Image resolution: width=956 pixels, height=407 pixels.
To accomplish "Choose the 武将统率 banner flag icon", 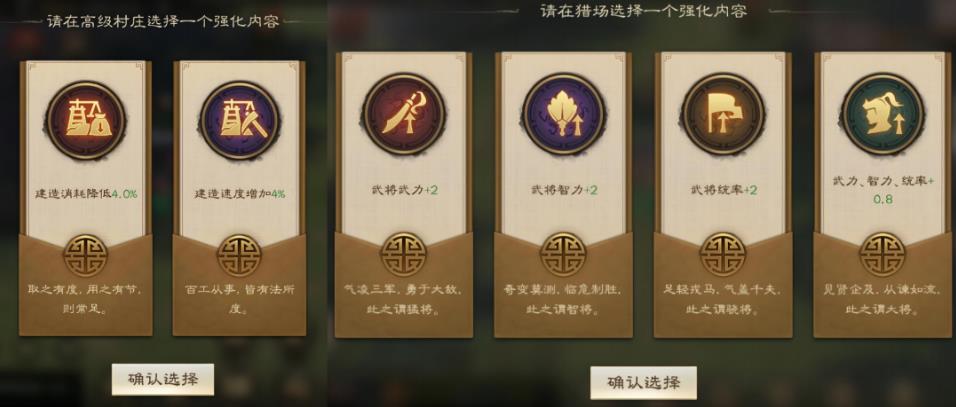I will pyautogui.click(x=723, y=114).
